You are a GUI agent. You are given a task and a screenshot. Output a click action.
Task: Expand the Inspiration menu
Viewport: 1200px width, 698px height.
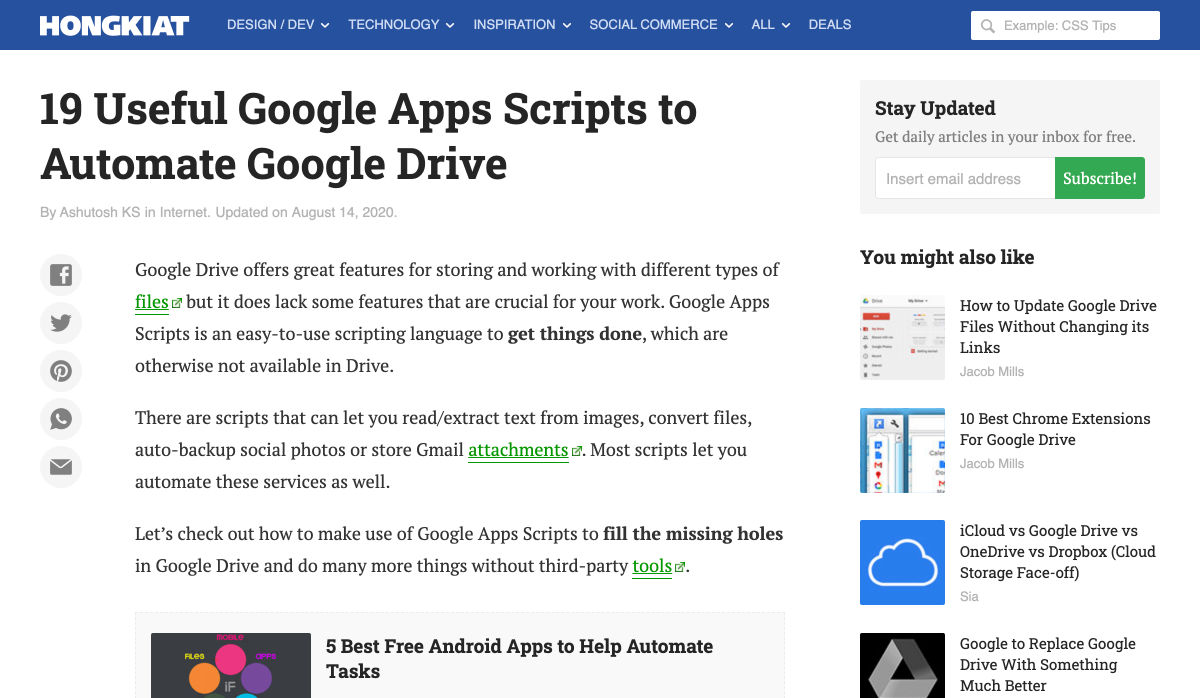click(x=522, y=25)
